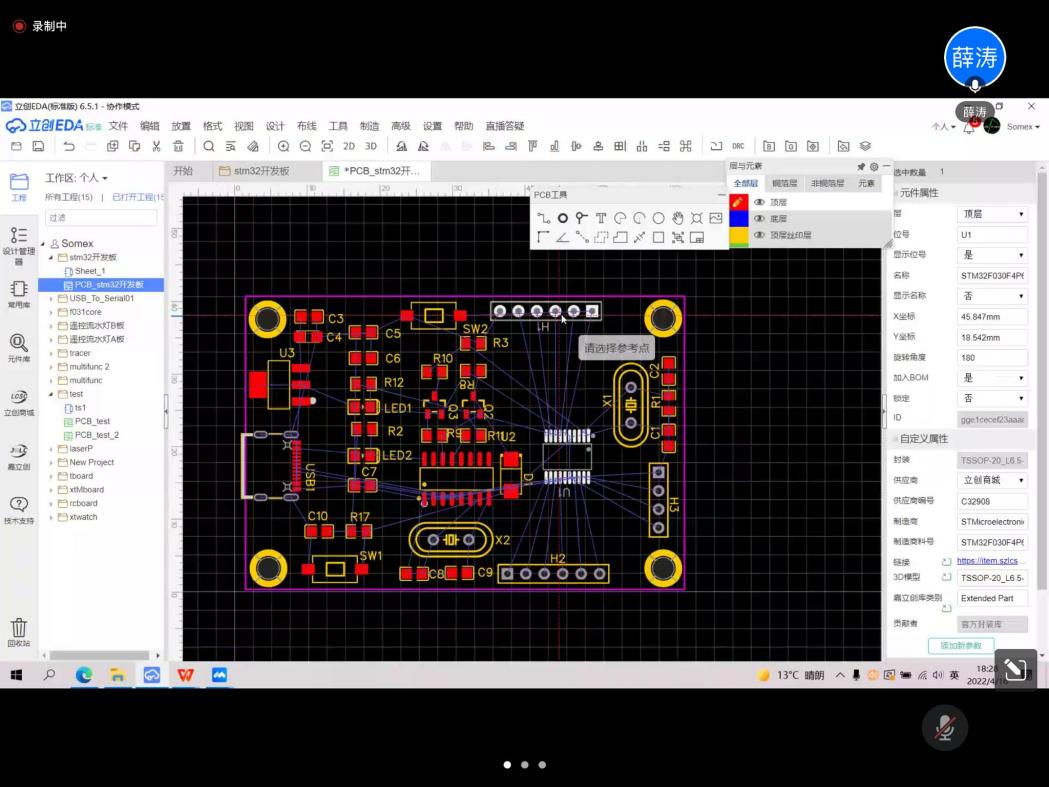
Task: Open 回收站 recycle bin in sidebar
Action: tap(18, 632)
